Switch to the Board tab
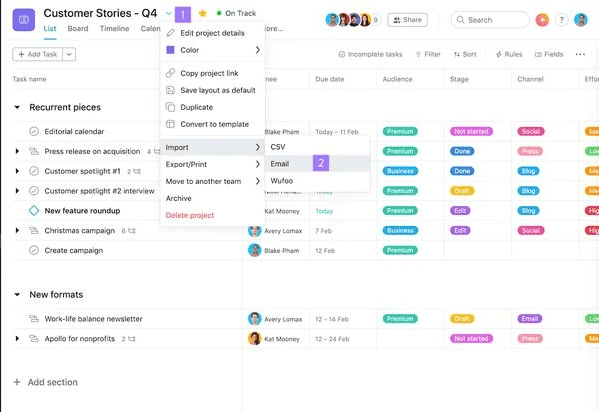Screen dimensions: 599x412 tap(78, 29)
